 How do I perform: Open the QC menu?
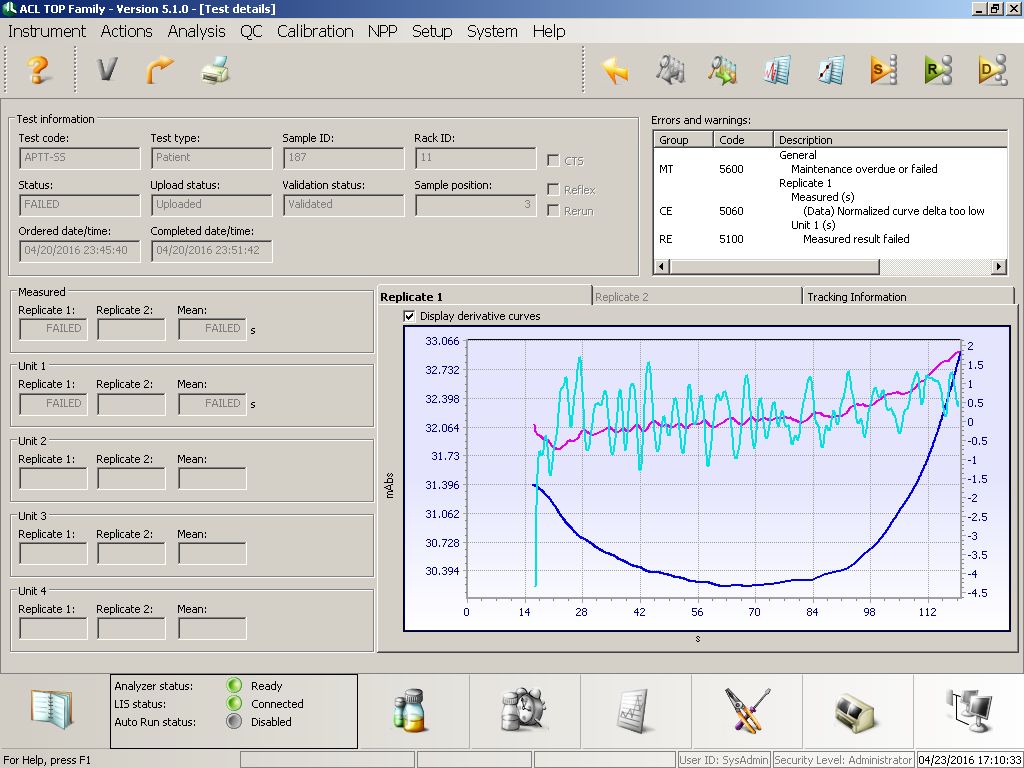click(x=251, y=31)
